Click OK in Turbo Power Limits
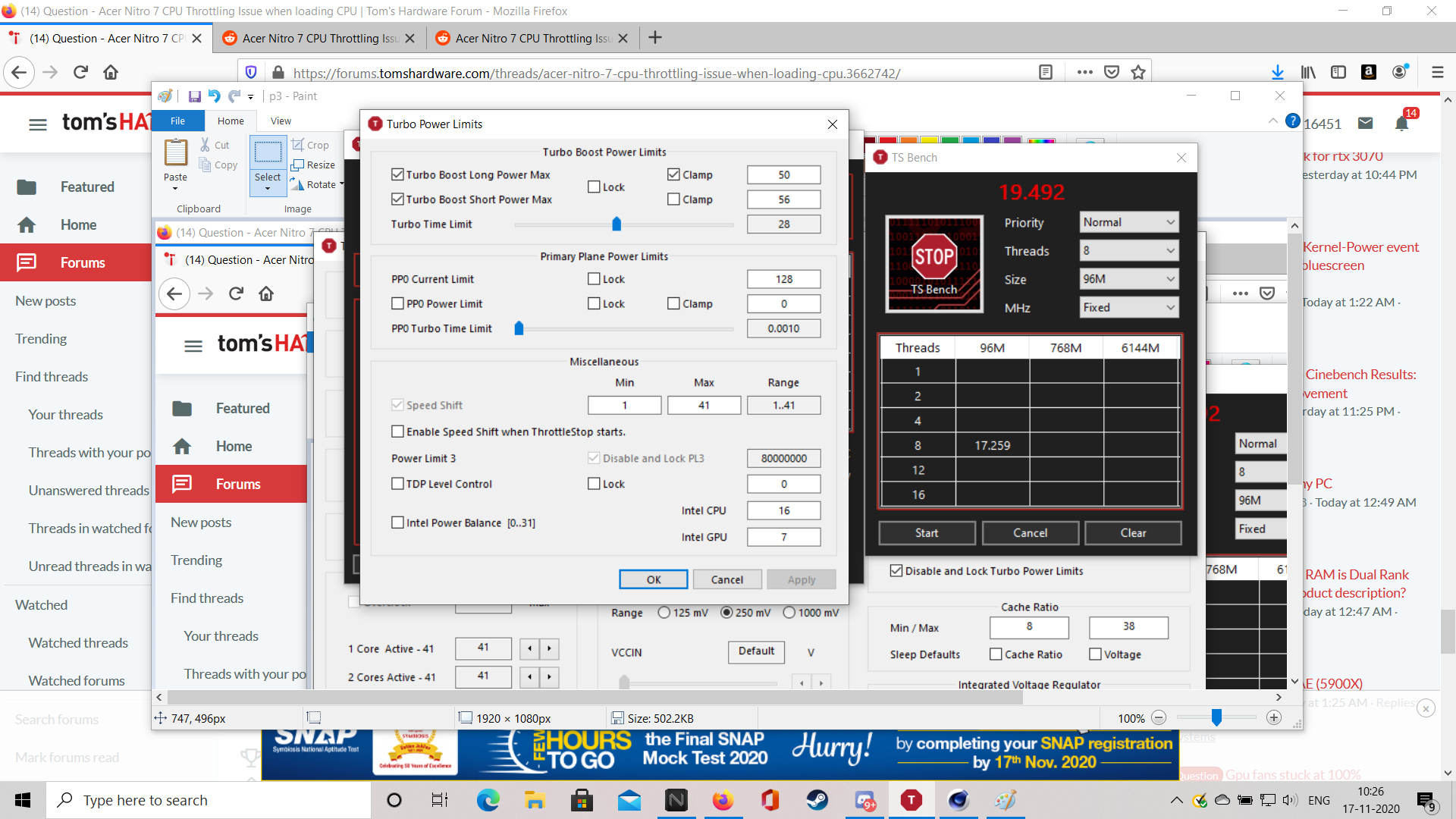The height and width of the screenshot is (819, 1456). (x=654, y=579)
